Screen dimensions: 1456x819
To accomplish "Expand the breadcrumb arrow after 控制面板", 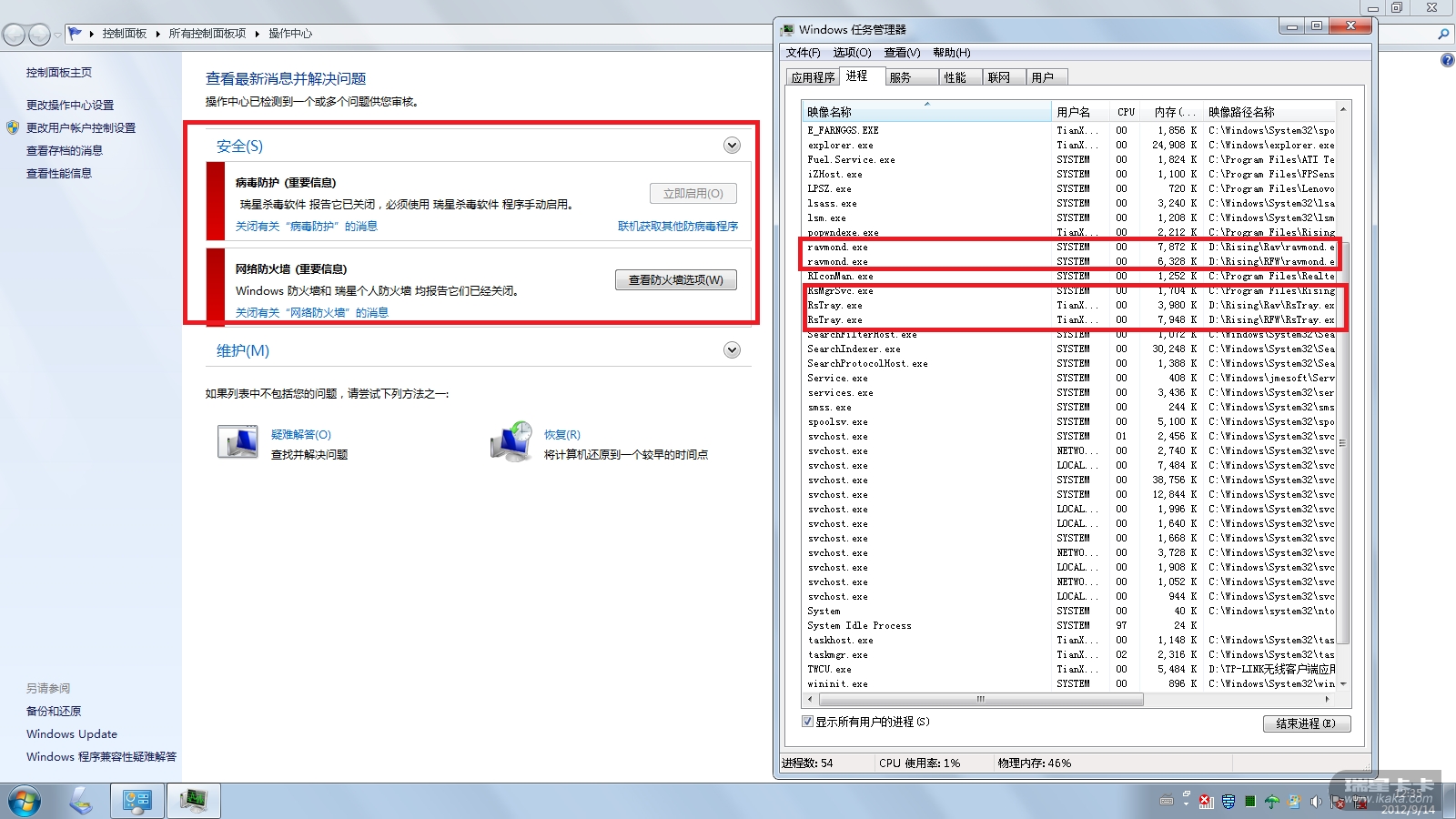I will (x=157, y=34).
